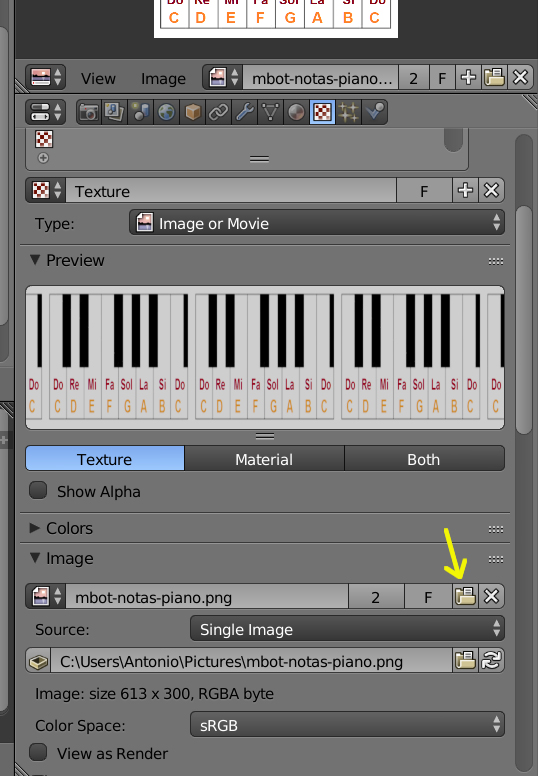Open Object properties cube tab
Image resolution: width=538 pixels, height=776 pixels.
[x=193, y=112]
